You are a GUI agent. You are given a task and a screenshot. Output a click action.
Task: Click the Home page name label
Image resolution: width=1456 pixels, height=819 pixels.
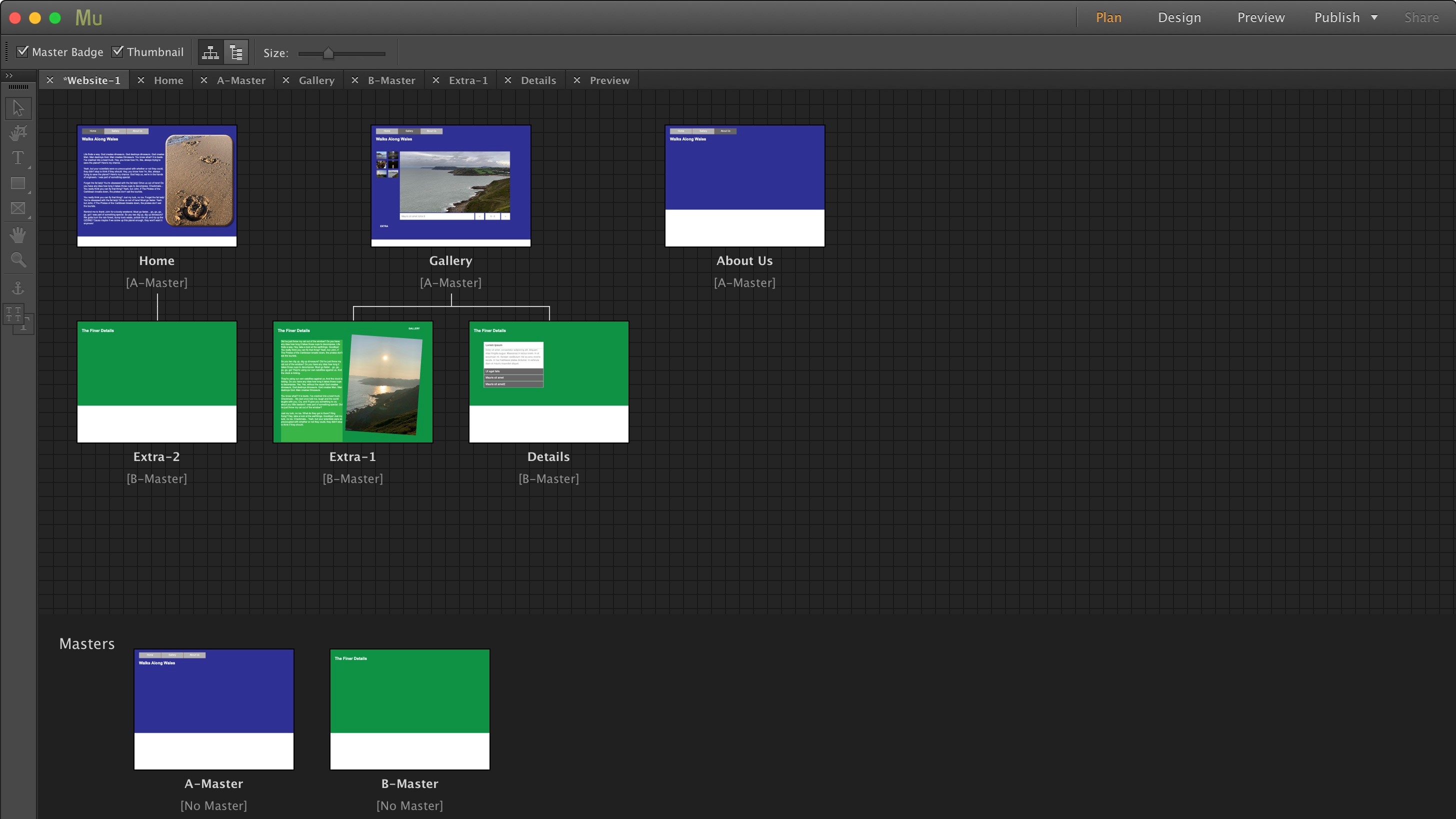156,260
